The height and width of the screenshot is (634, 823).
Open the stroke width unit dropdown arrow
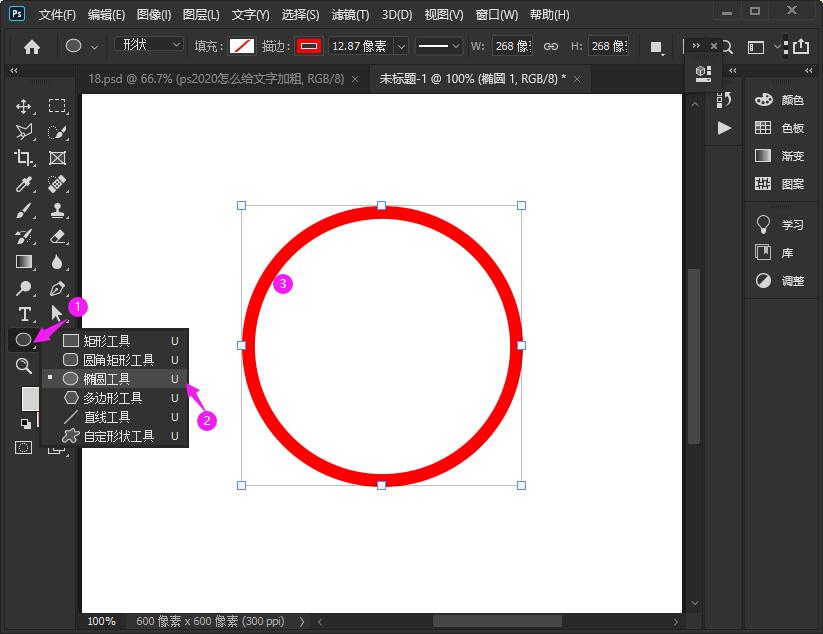(x=401, y=47)
